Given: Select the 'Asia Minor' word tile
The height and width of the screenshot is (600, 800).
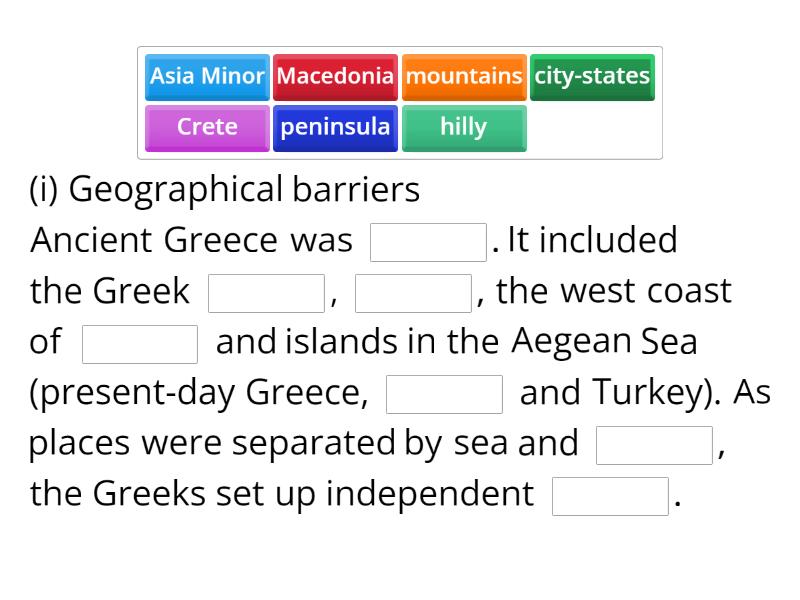Looking at the screenshot, I should click(x=206, y=76).
